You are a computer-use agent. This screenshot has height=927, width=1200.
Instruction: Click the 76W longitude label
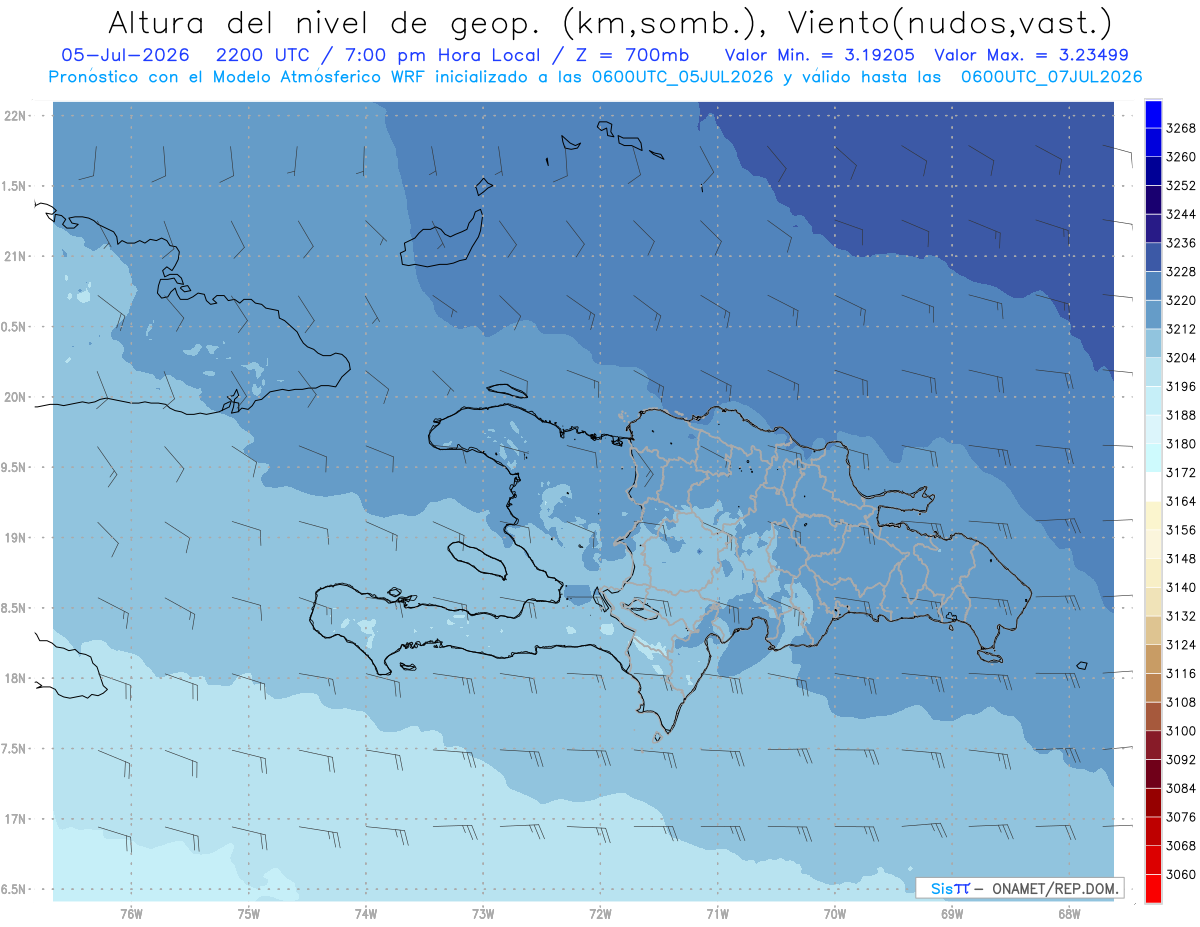[131, 914]
